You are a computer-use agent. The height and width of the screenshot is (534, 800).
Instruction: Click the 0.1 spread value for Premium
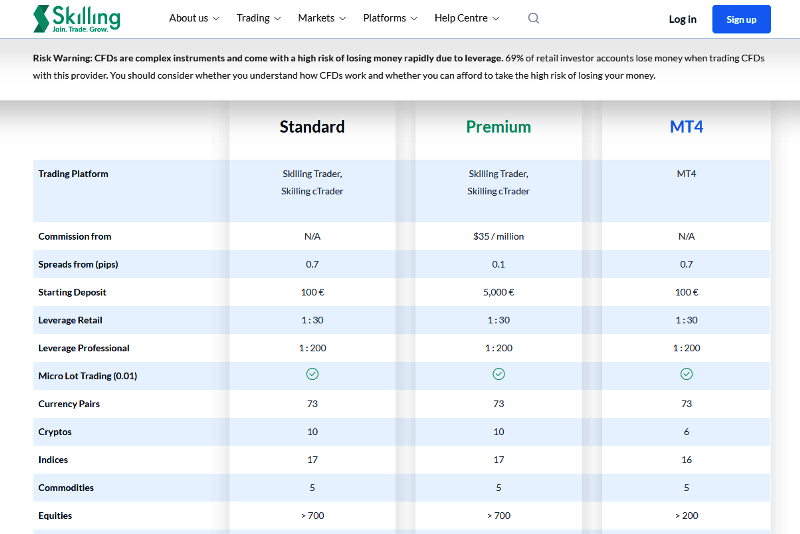pos(498,265)
